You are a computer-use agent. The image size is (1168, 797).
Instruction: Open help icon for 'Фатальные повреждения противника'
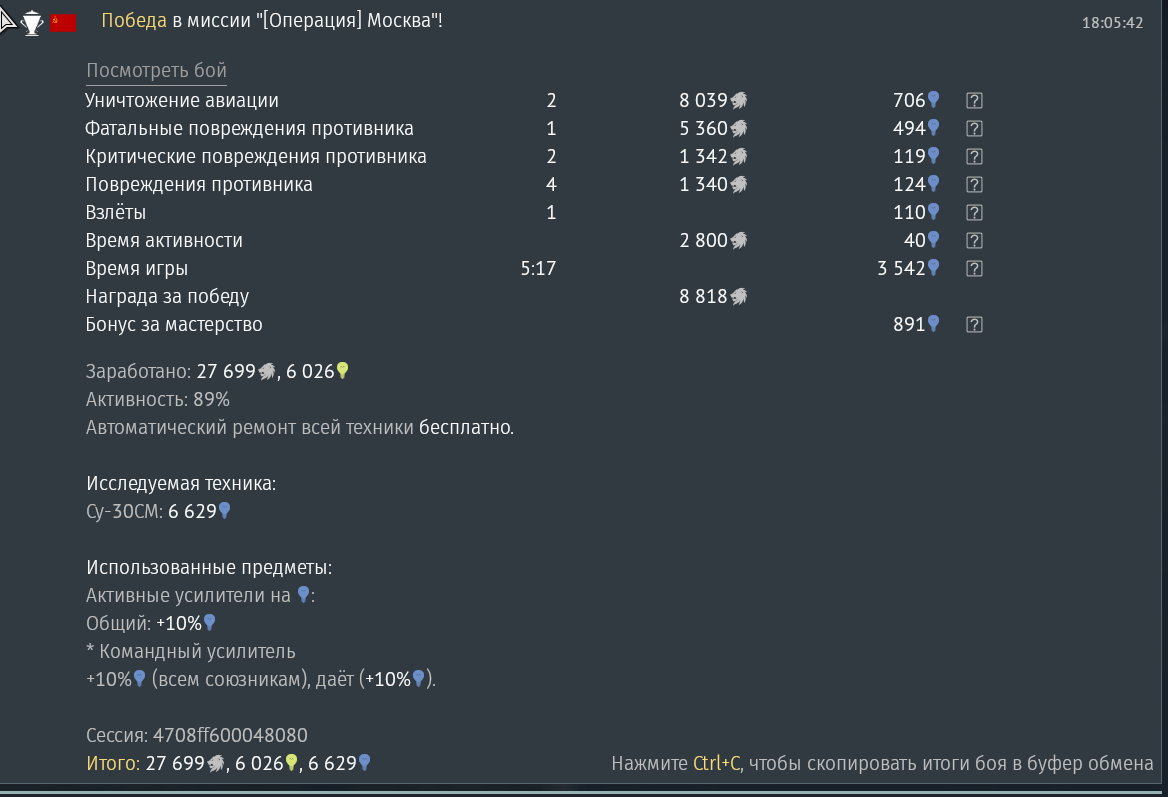[974, 129]
